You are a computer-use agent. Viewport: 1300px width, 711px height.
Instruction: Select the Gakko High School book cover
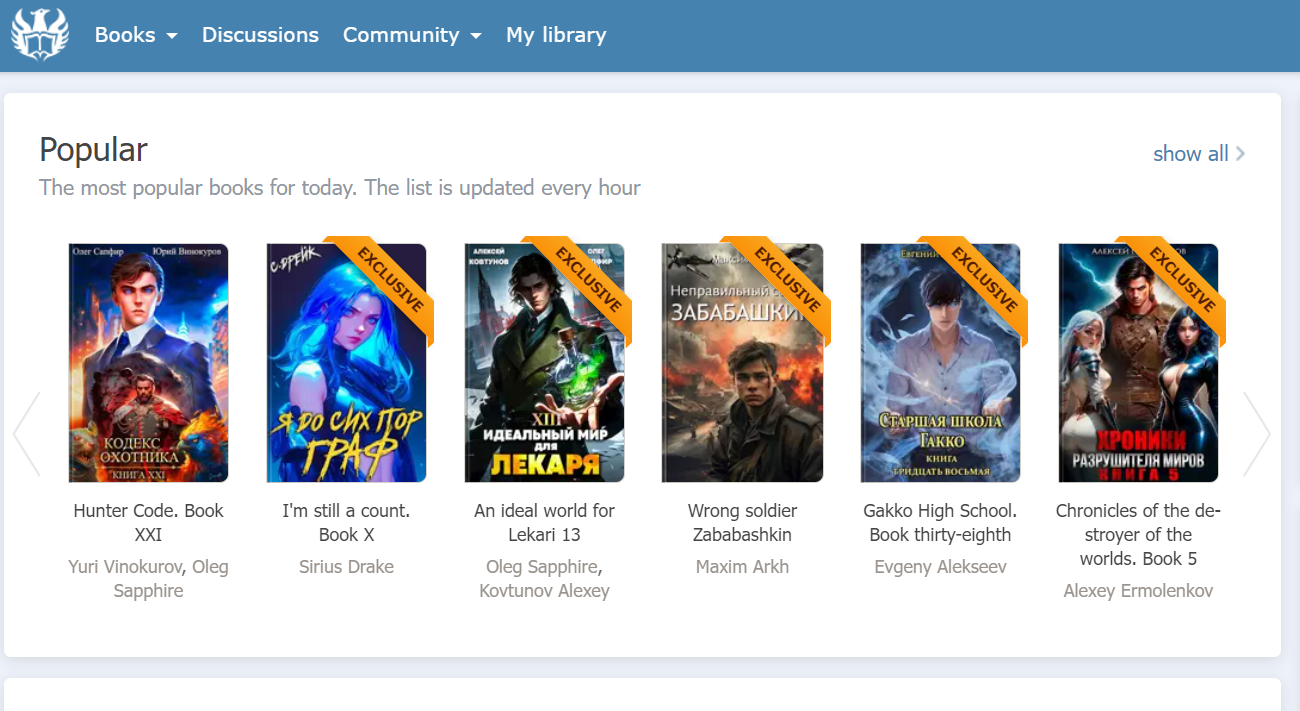940,363
